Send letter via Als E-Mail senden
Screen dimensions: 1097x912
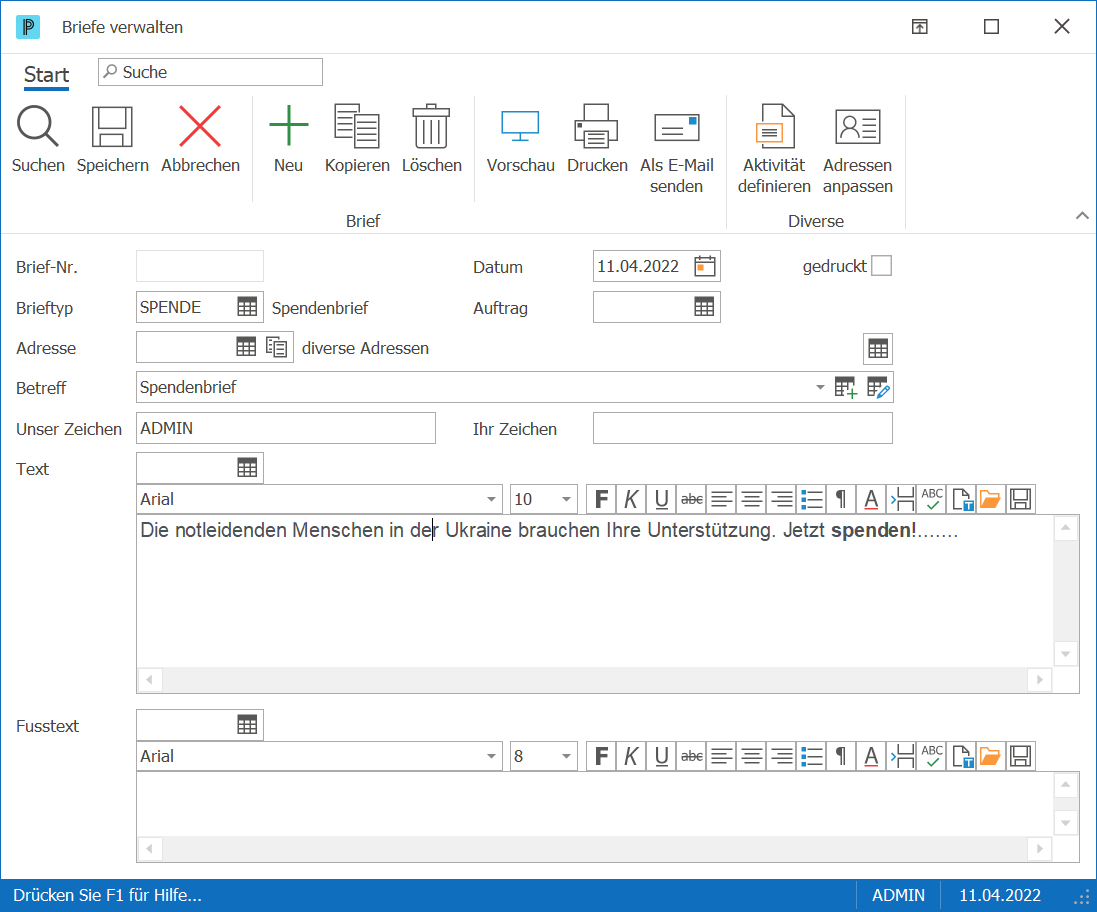(677, 149)
